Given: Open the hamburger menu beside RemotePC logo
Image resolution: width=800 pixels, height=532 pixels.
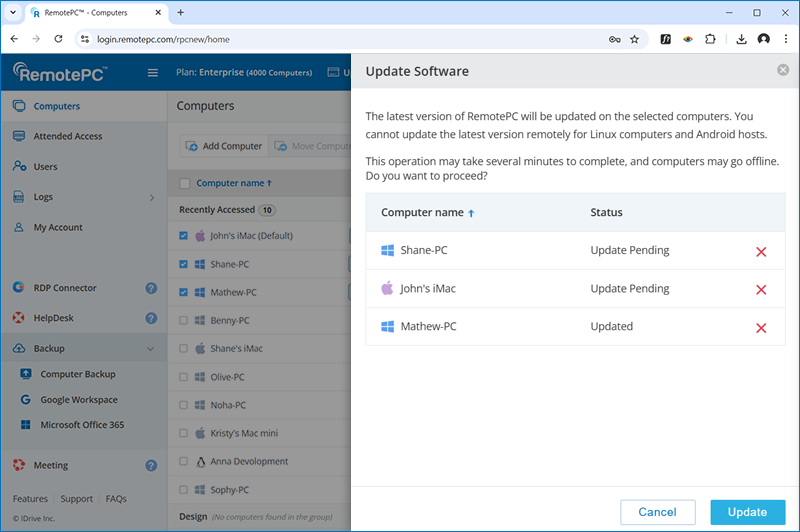Looking at the screenshot, I should click(x=153, y=72).
